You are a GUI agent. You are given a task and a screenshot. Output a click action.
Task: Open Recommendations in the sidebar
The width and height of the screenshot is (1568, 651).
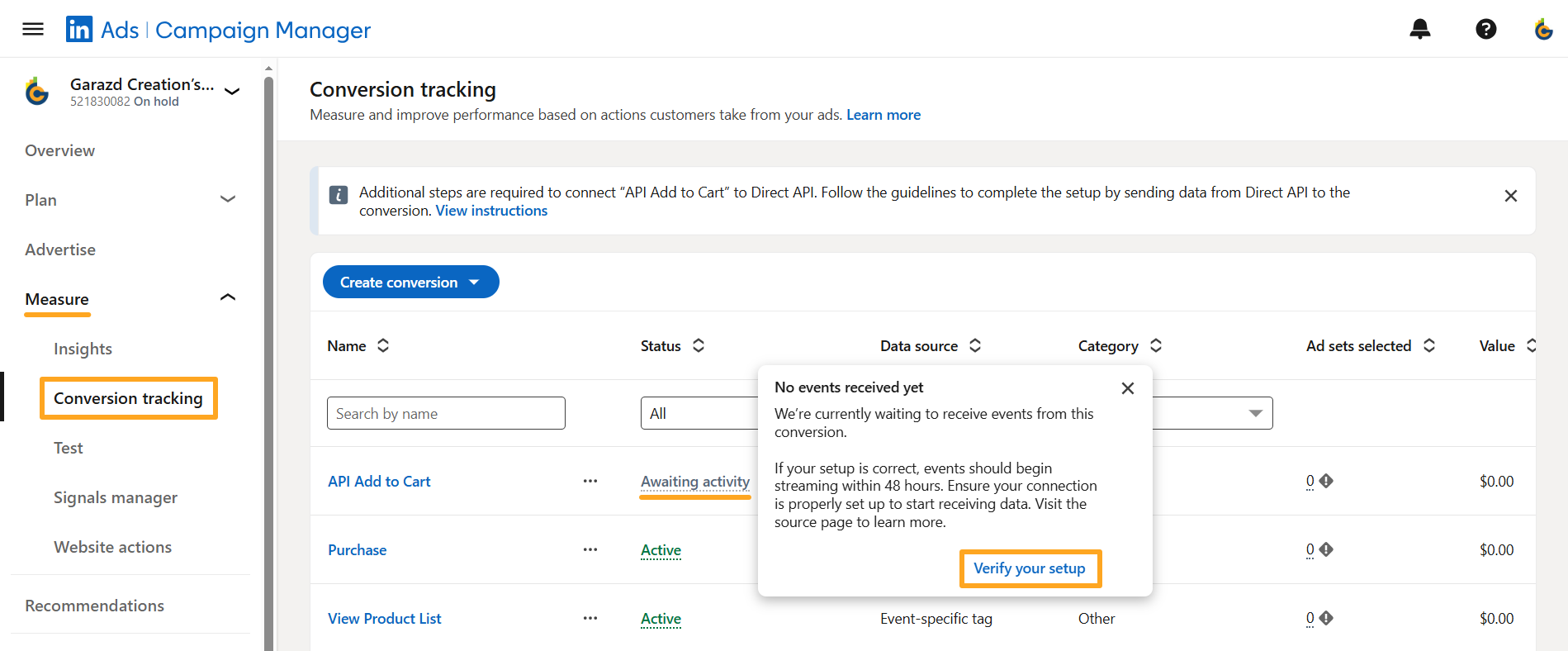click(x=94, y=606)
